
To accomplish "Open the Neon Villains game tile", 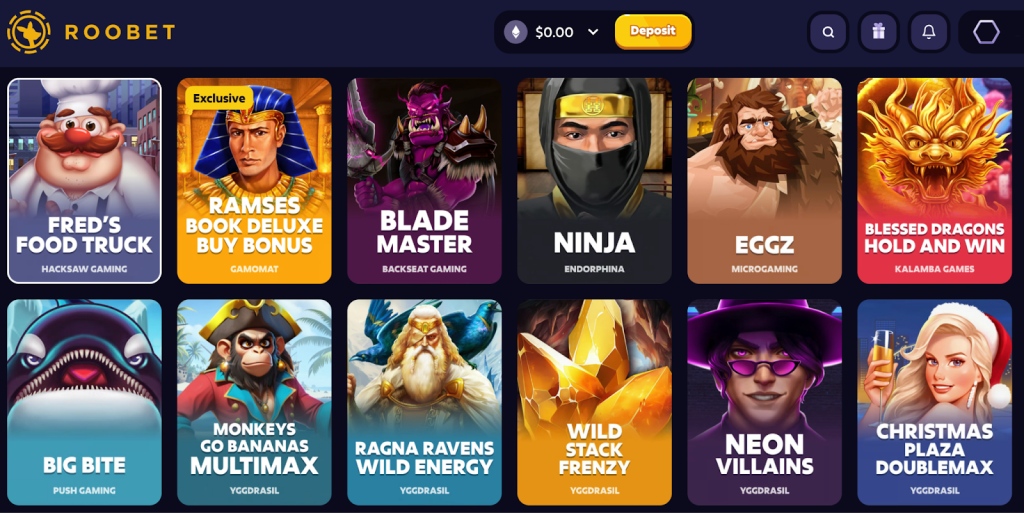I will pyautogui.click(x=765, y=402).
